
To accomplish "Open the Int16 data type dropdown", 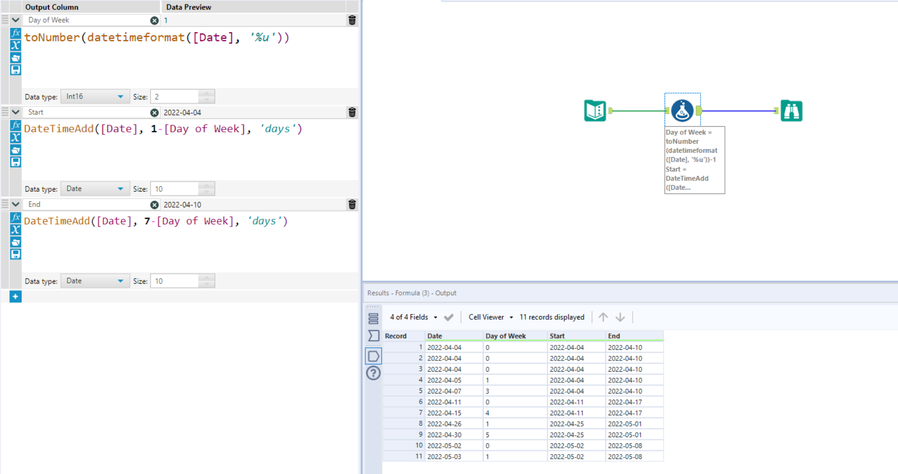I will (94, 97).
